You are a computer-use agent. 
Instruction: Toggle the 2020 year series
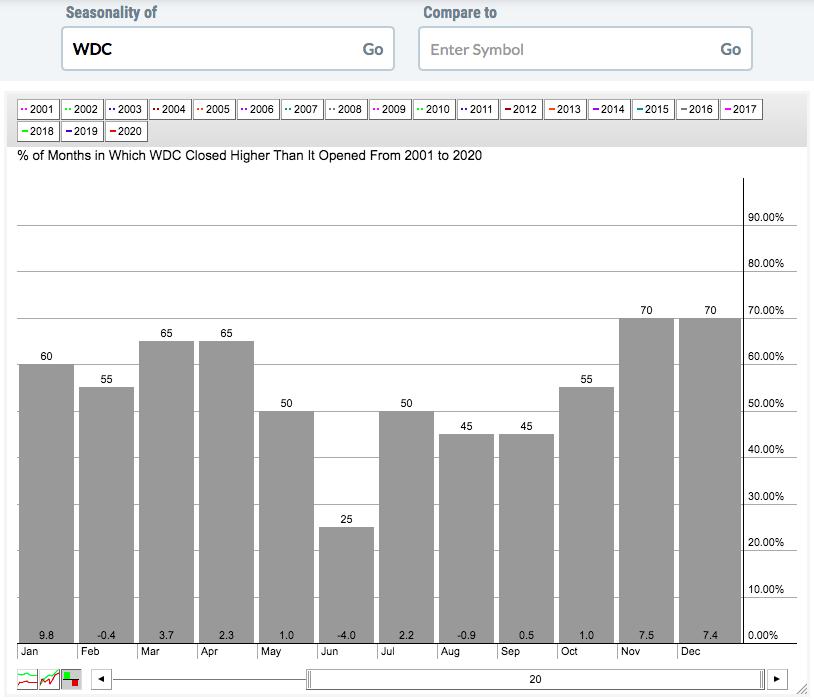[125, 131]
